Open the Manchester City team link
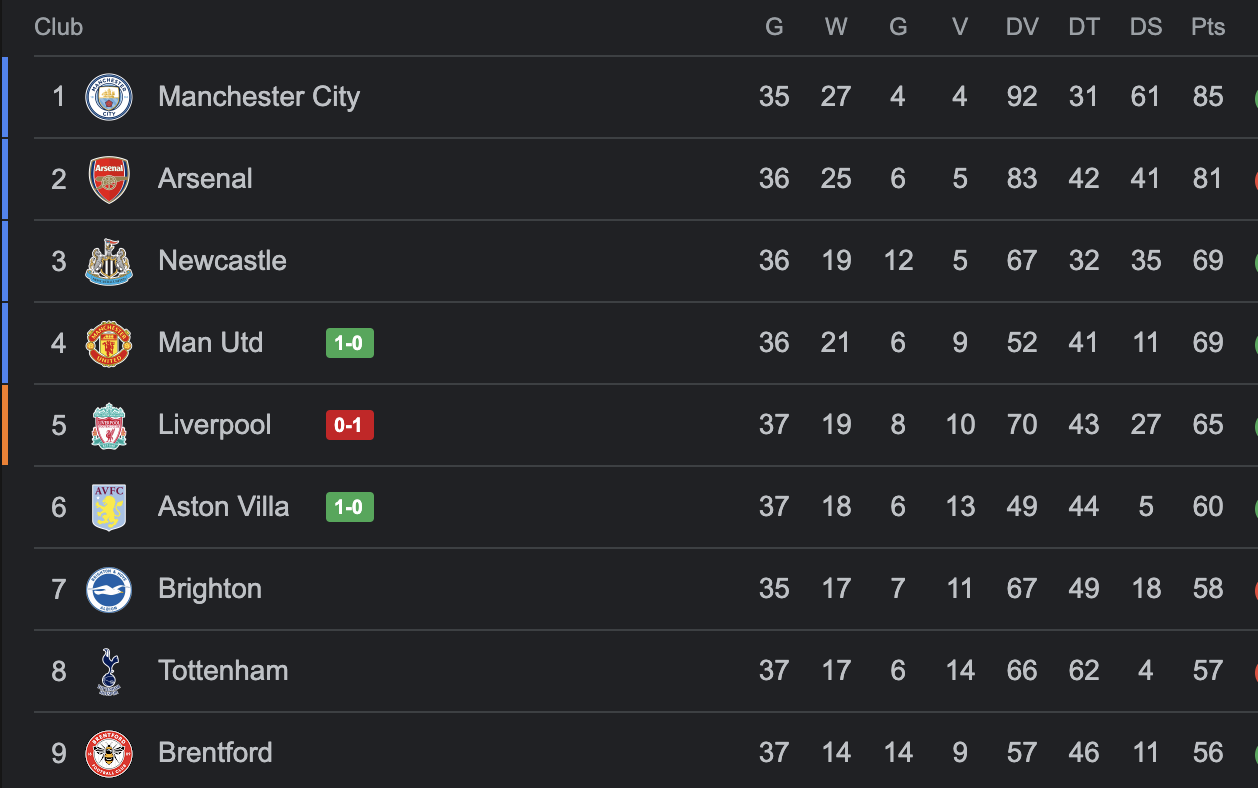The width and height of the screenshot is (1258, 788). (x=259, y=97)
